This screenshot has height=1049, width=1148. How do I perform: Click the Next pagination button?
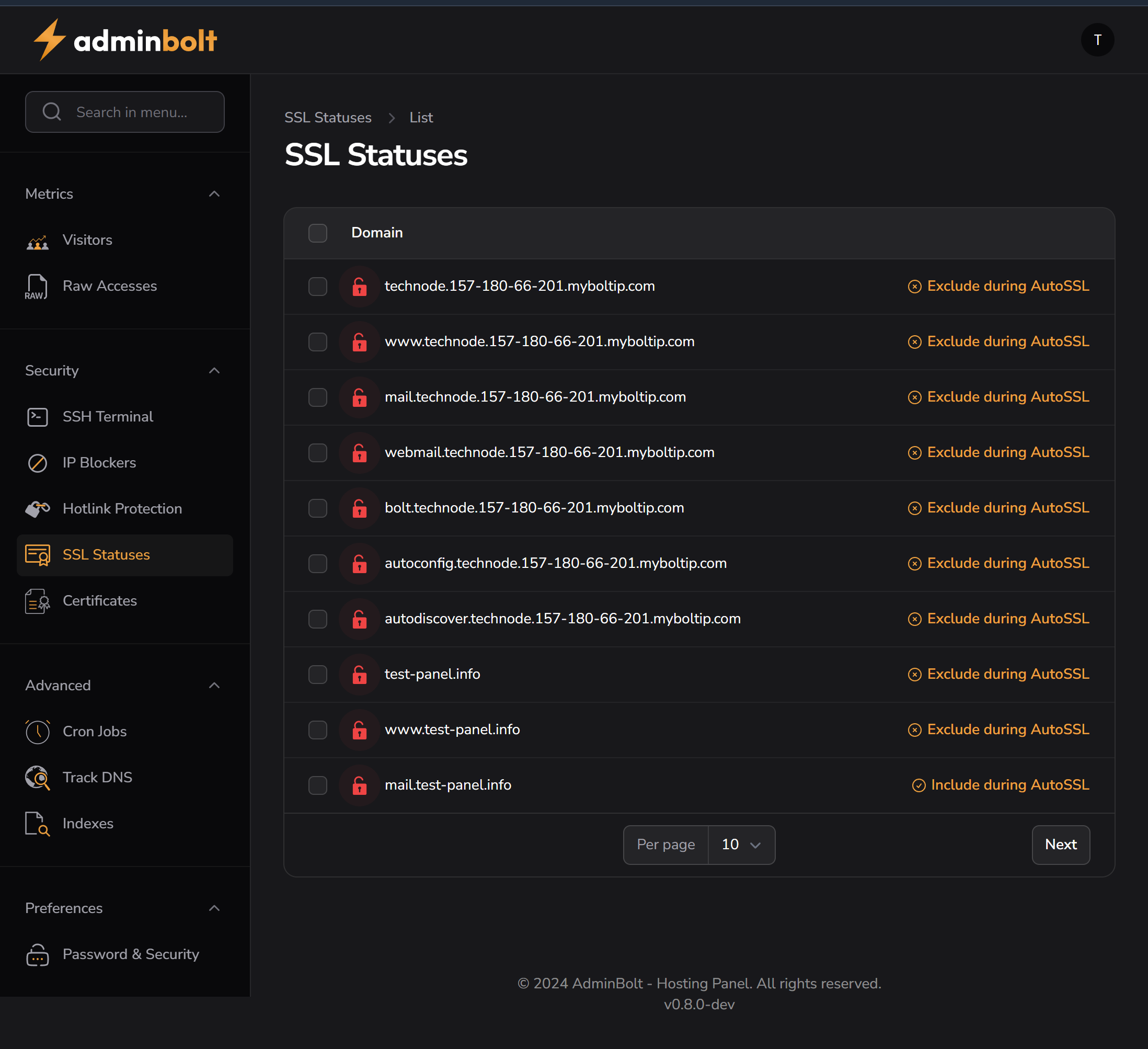1060,845
